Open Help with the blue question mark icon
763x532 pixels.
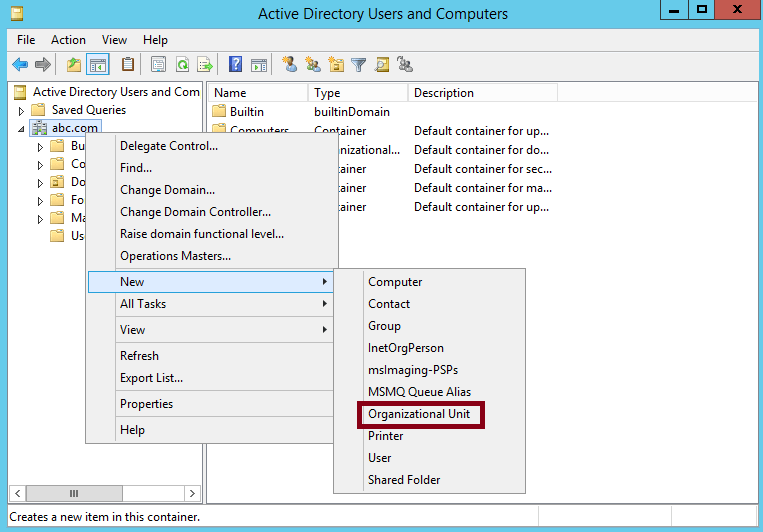tap(236, 64)
